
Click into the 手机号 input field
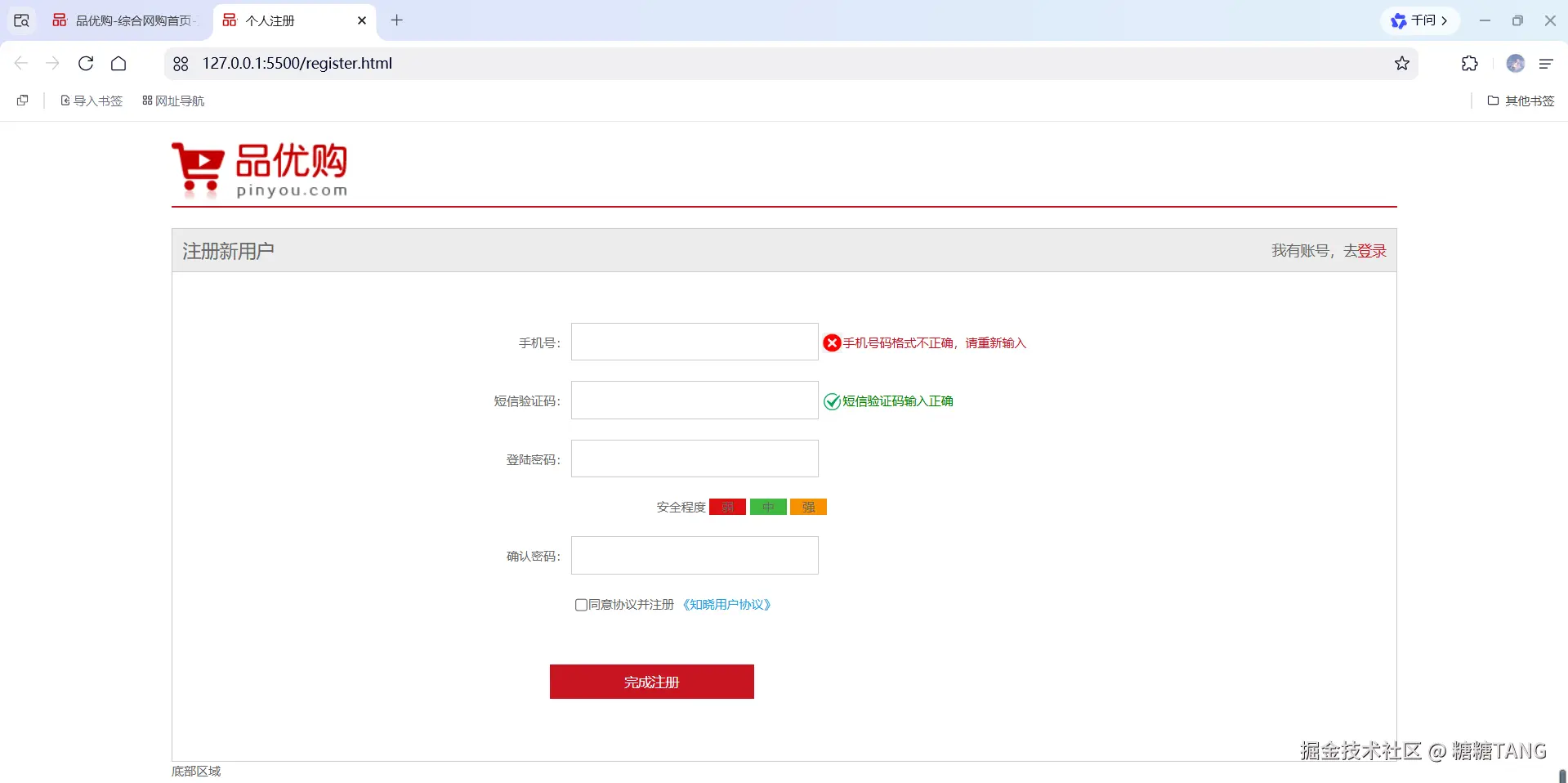[x=695, y=342]
